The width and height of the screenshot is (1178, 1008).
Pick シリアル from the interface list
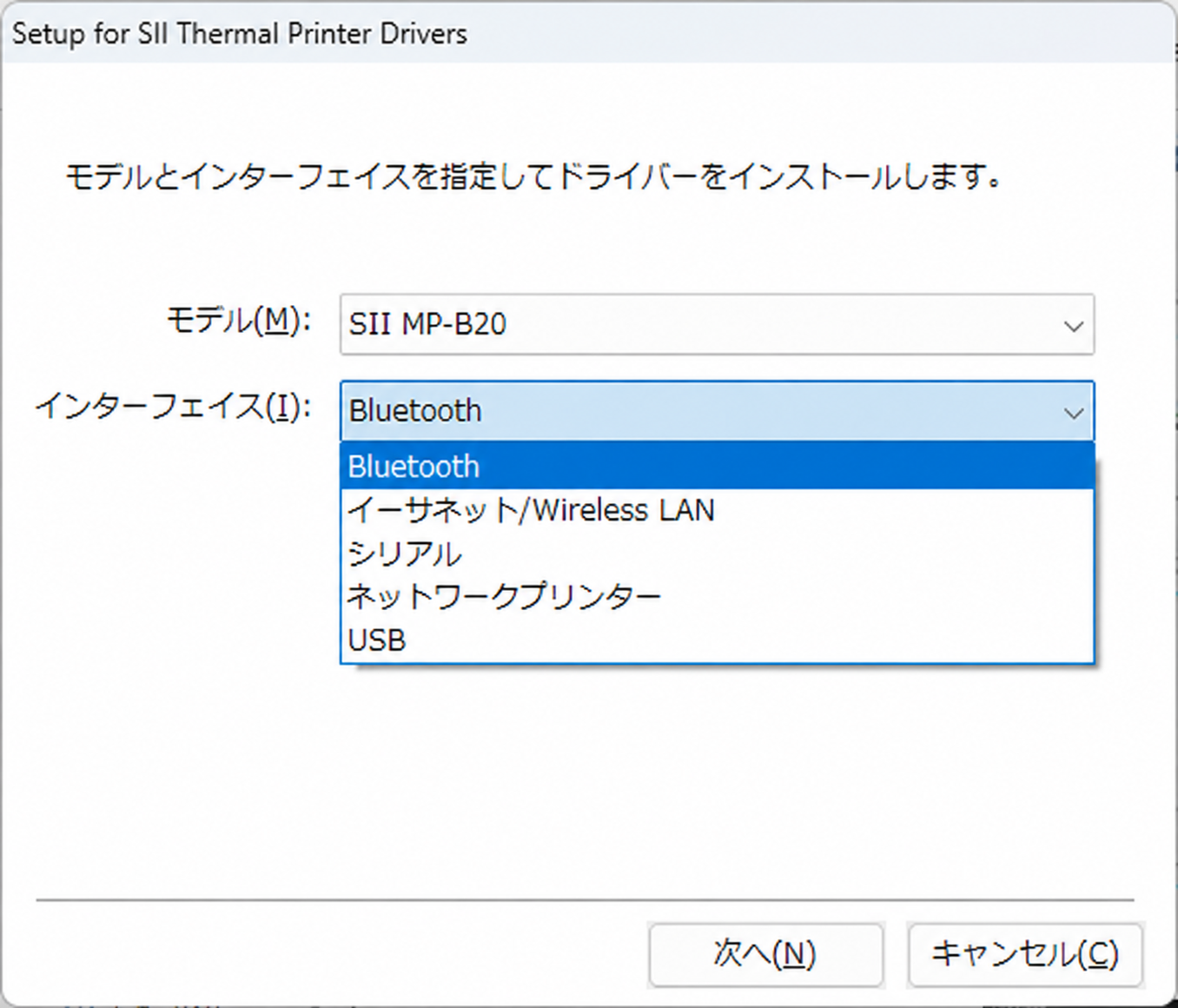[717, 554]
